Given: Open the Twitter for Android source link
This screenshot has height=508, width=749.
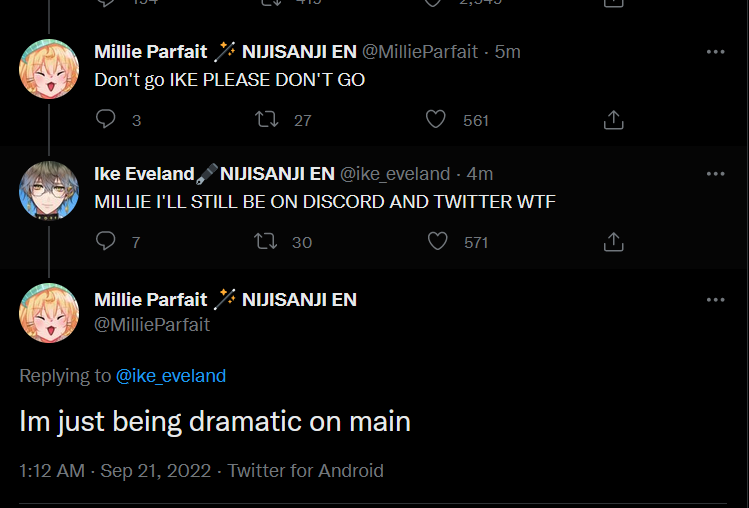Looking at the screenshot, I should click(306, 471).
